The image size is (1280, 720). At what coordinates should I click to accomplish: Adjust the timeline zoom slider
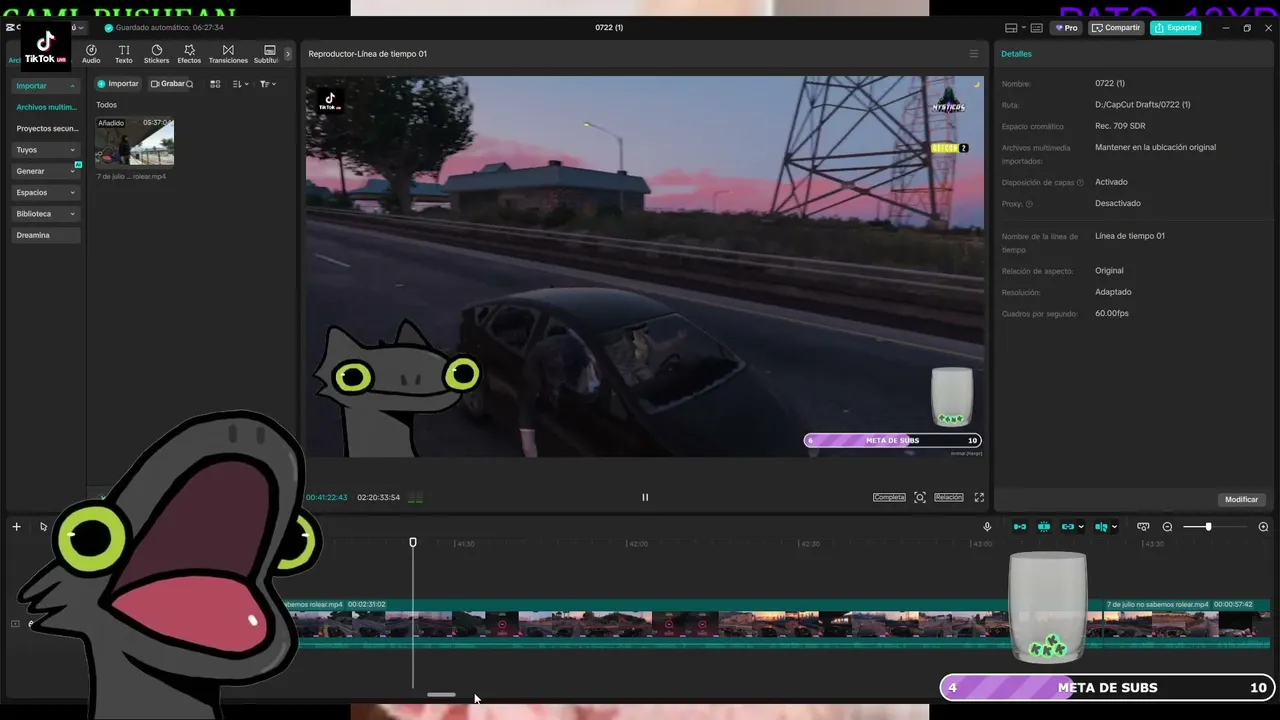1208,527
